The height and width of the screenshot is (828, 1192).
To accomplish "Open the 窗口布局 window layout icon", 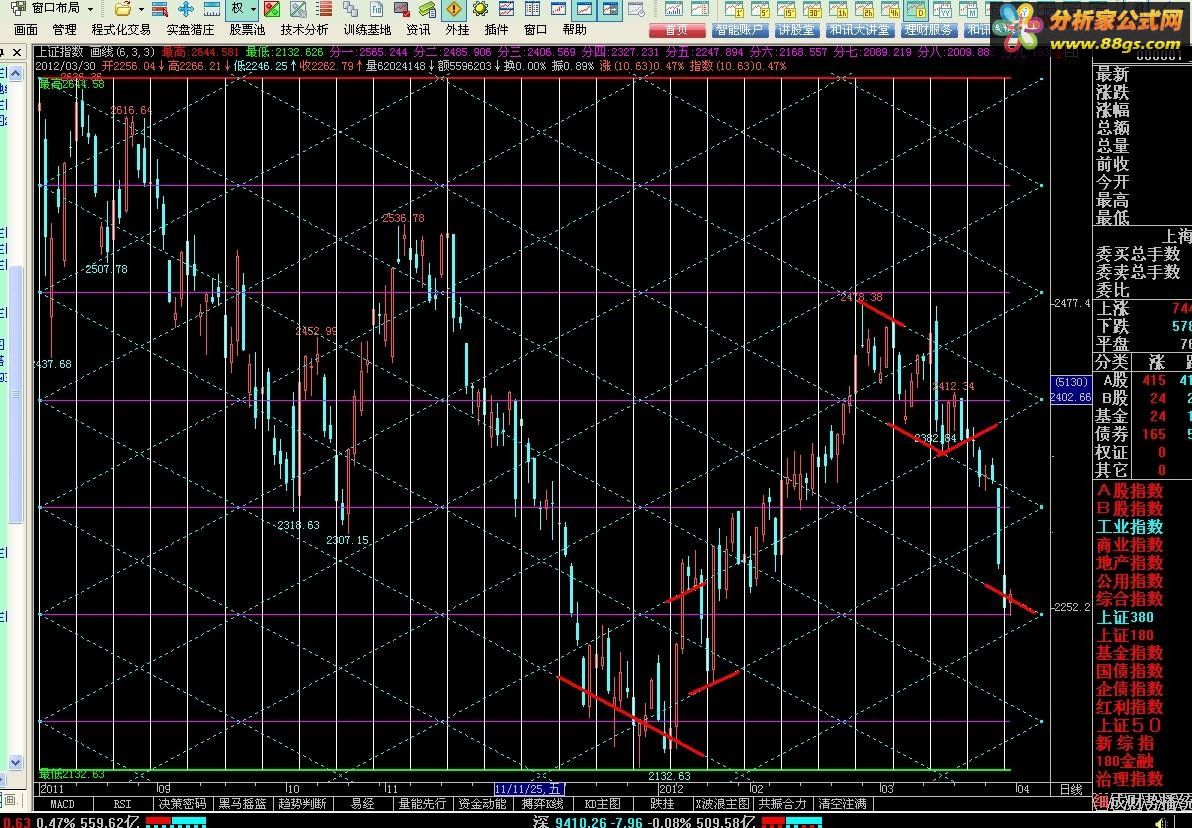I will 19,8.
